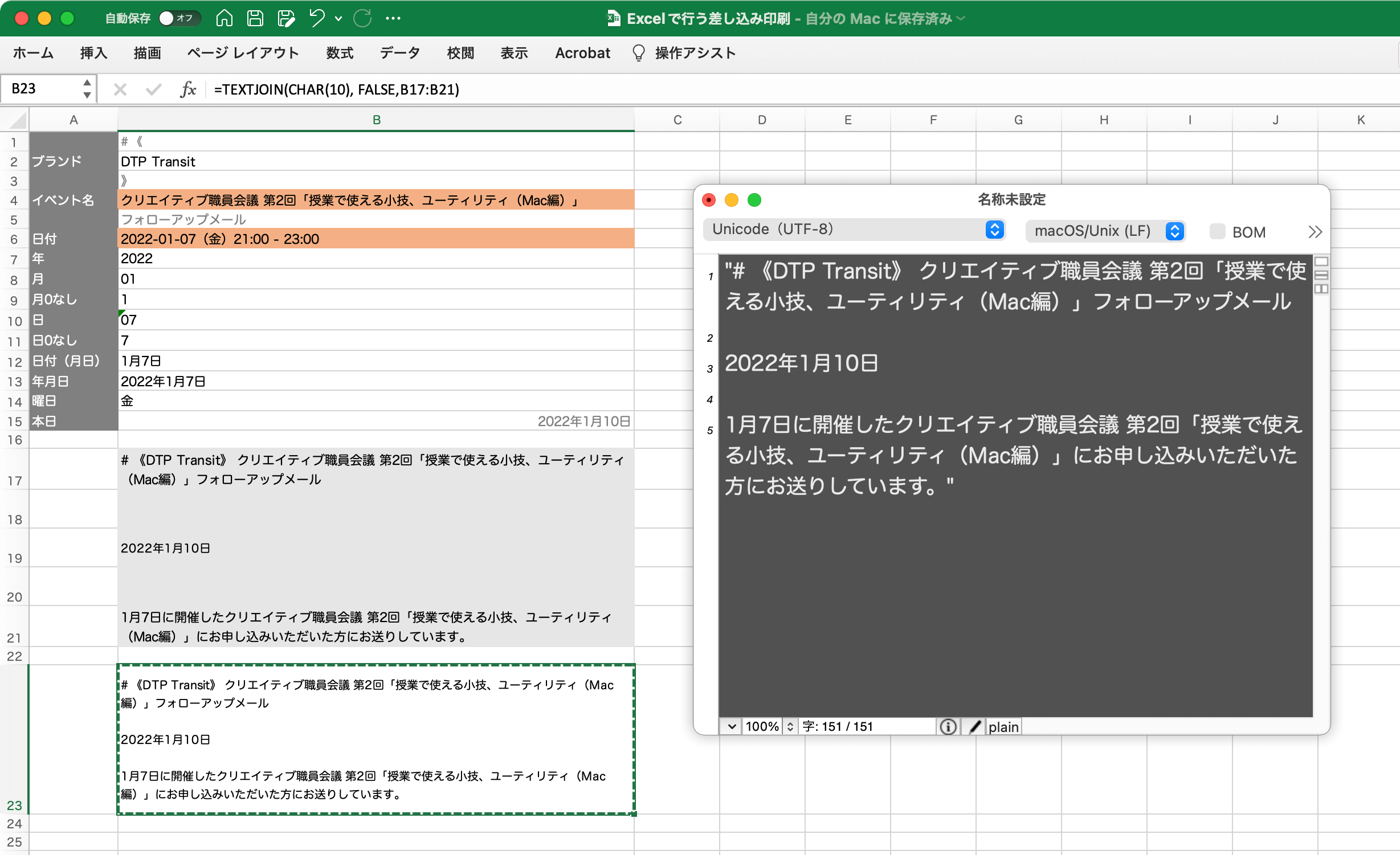1400x855 pixels.
Task: Click the 2022年1月10日 line in text editor
Action: (x=801, y=363)
